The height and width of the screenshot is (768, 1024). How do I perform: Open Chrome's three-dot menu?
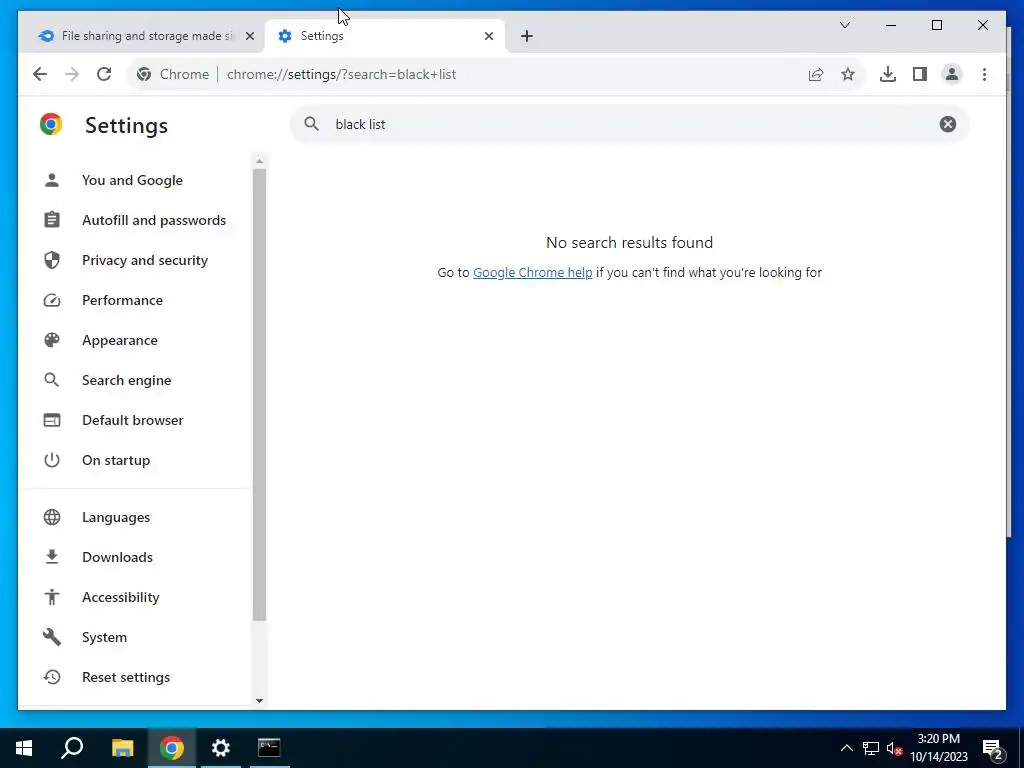(984, 74)
